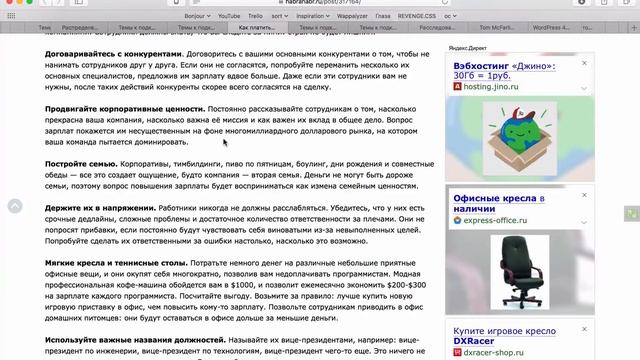This screenshot has height=360, width=640.
Task: Switch to the Расследова... tab
Action: (x=437, y=27)
